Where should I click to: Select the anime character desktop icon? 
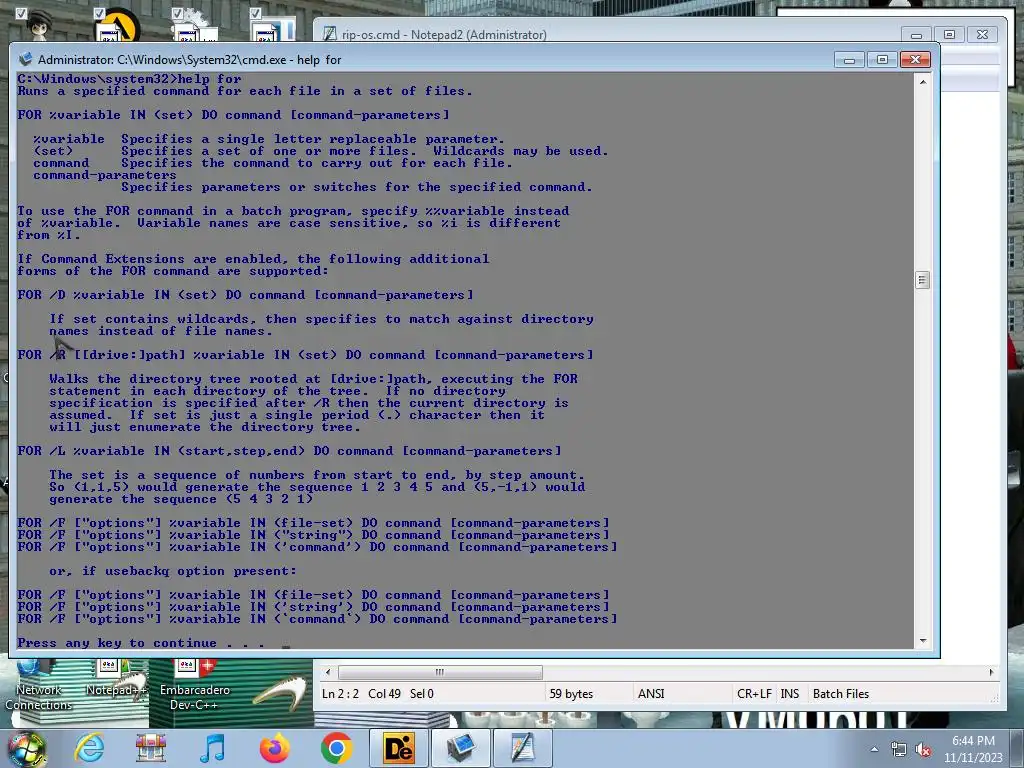40,26
